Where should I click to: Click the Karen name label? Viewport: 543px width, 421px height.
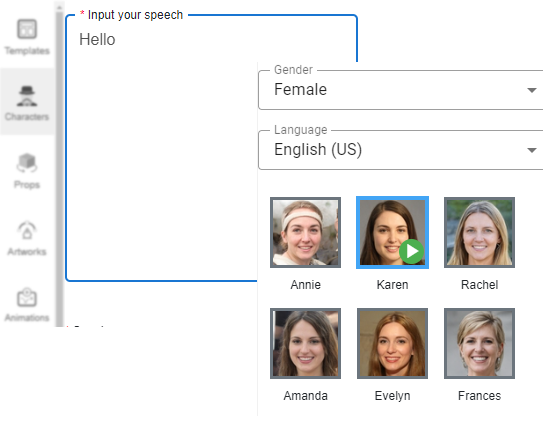[x=392, y=285]
